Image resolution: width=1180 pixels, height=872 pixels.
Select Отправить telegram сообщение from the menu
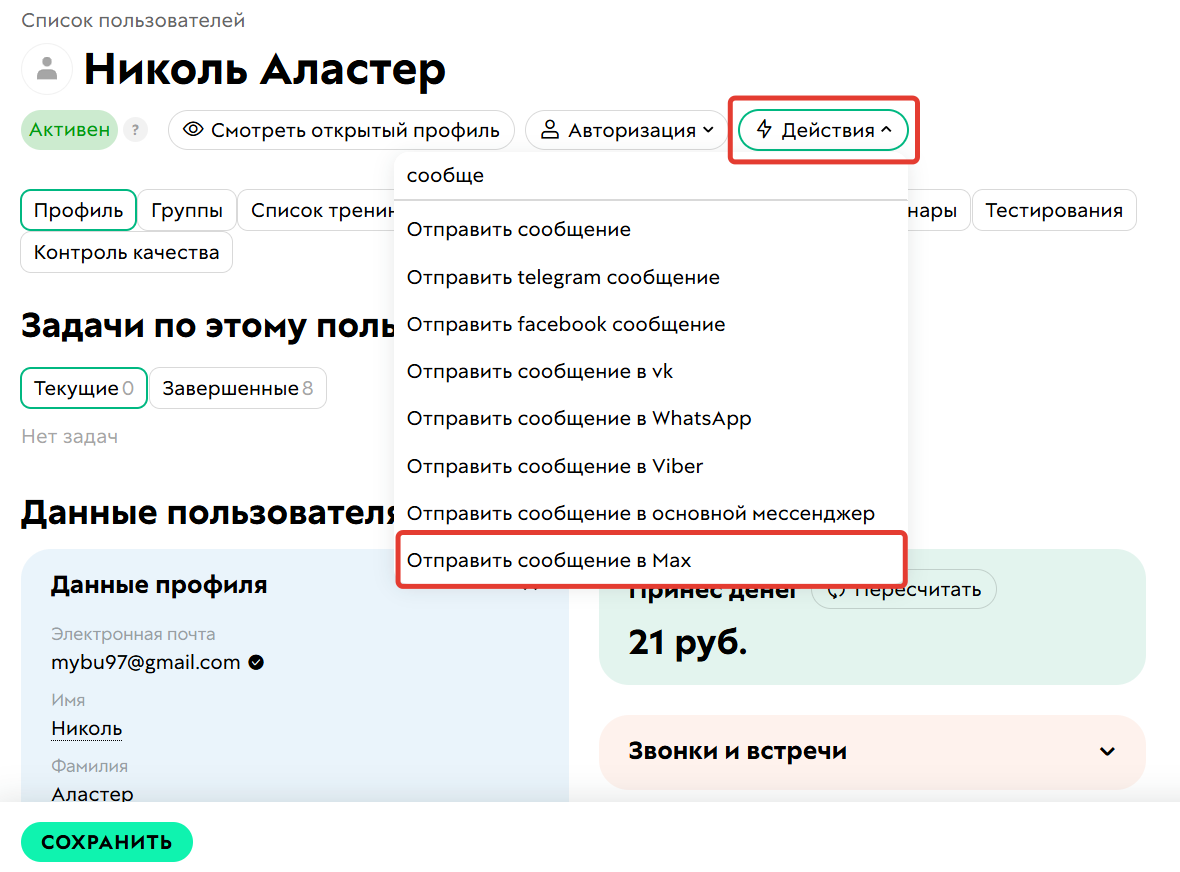[x=563, y=277]
